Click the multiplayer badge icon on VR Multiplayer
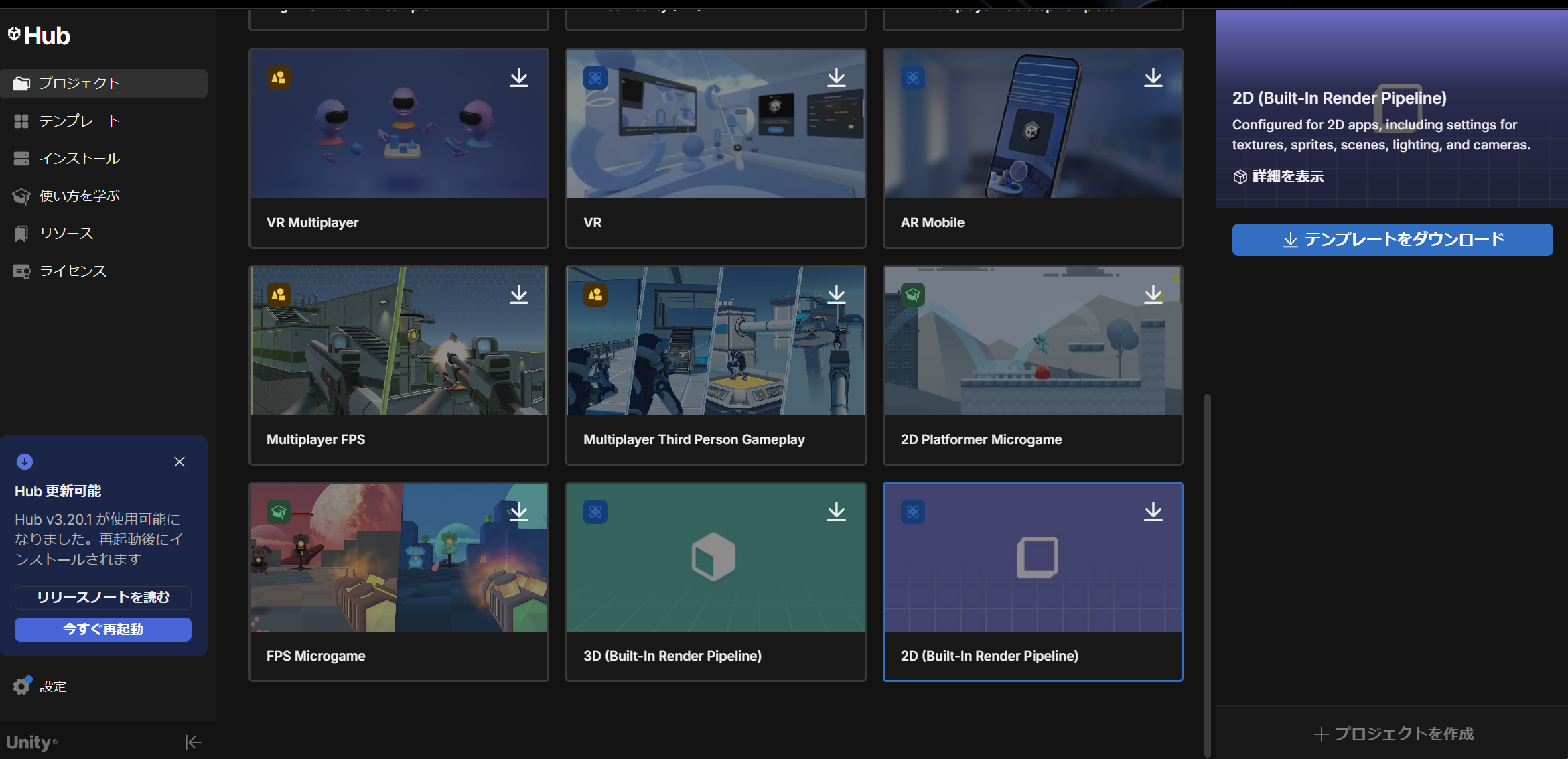The height and width of the screenshot is (759, 1568). [x=279, y=78]
